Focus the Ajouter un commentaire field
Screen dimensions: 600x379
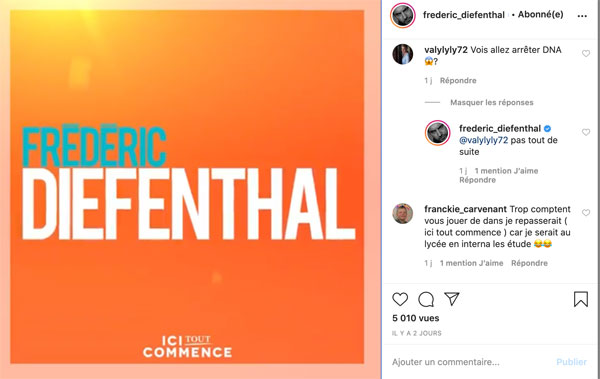471,362
